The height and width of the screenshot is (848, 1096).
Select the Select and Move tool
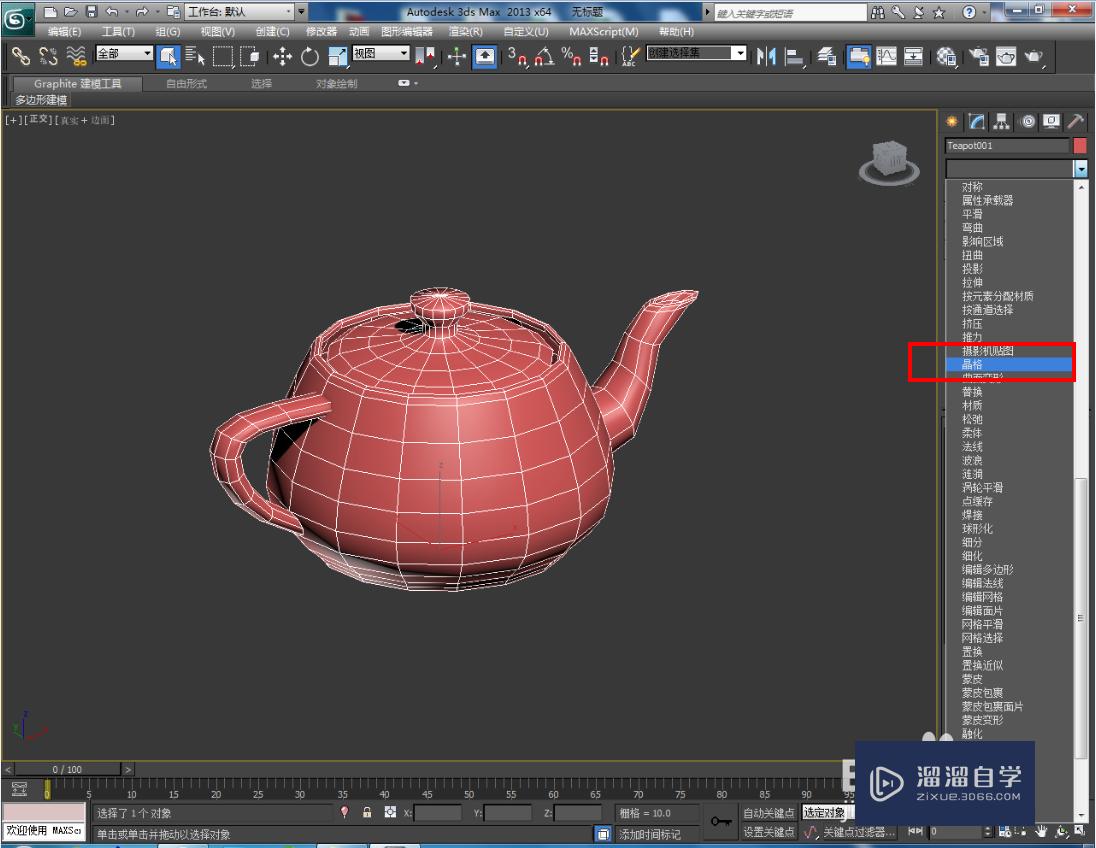pyautogui.click(x=284, y=57)
